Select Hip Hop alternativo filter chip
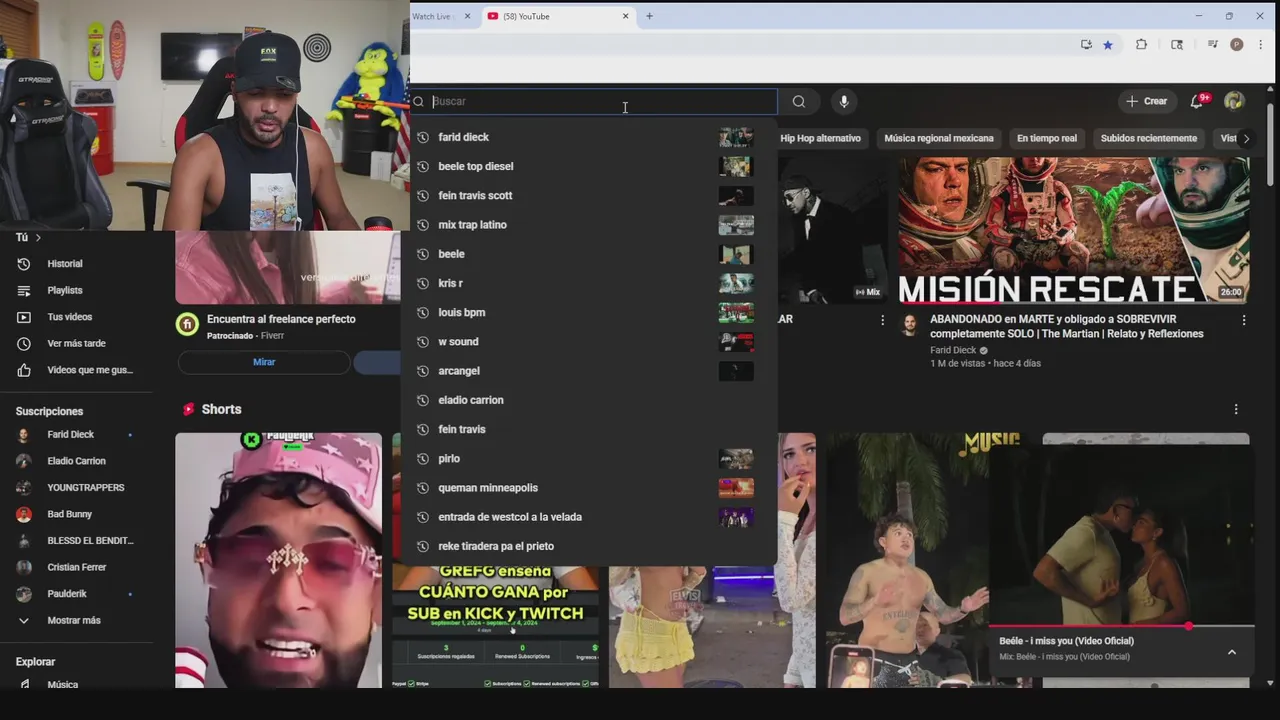 (x=820, y=138)
